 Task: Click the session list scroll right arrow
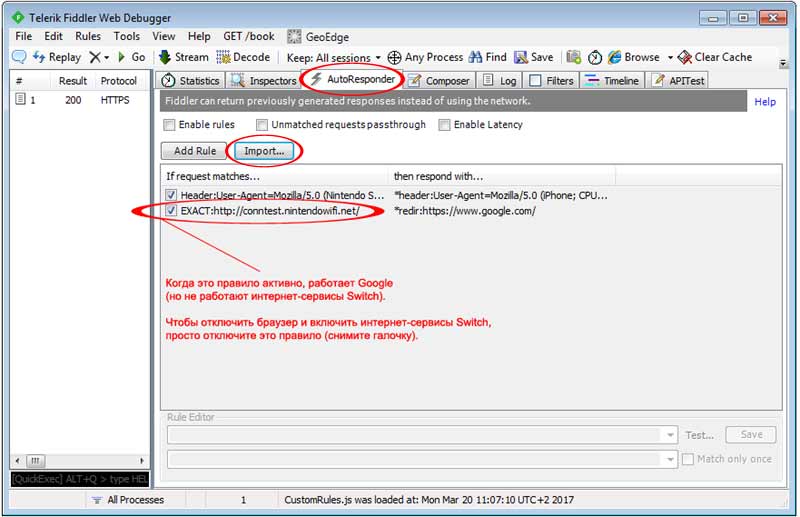141,461
